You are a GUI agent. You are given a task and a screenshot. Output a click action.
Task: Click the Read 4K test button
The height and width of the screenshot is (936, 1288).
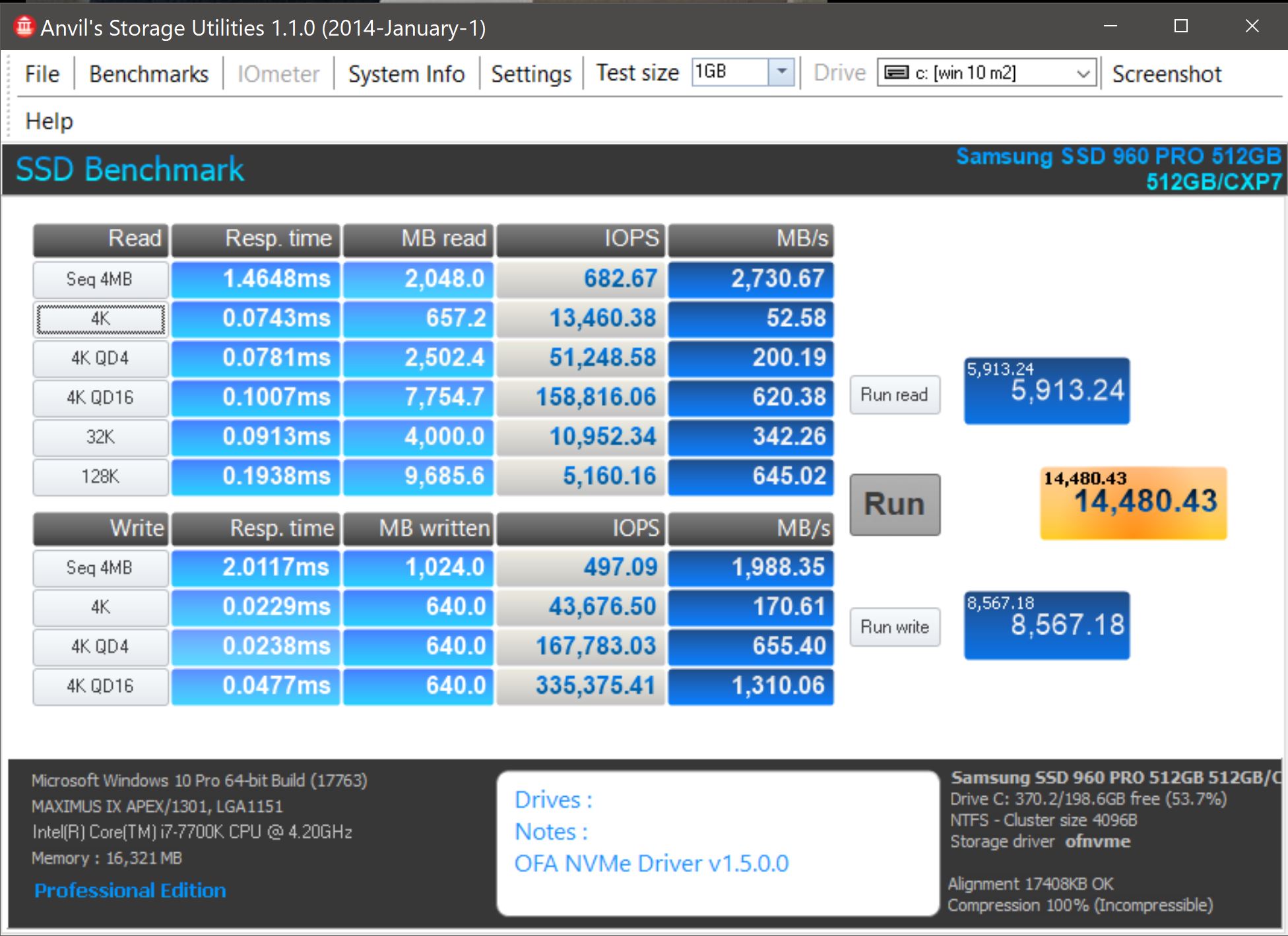100,319
